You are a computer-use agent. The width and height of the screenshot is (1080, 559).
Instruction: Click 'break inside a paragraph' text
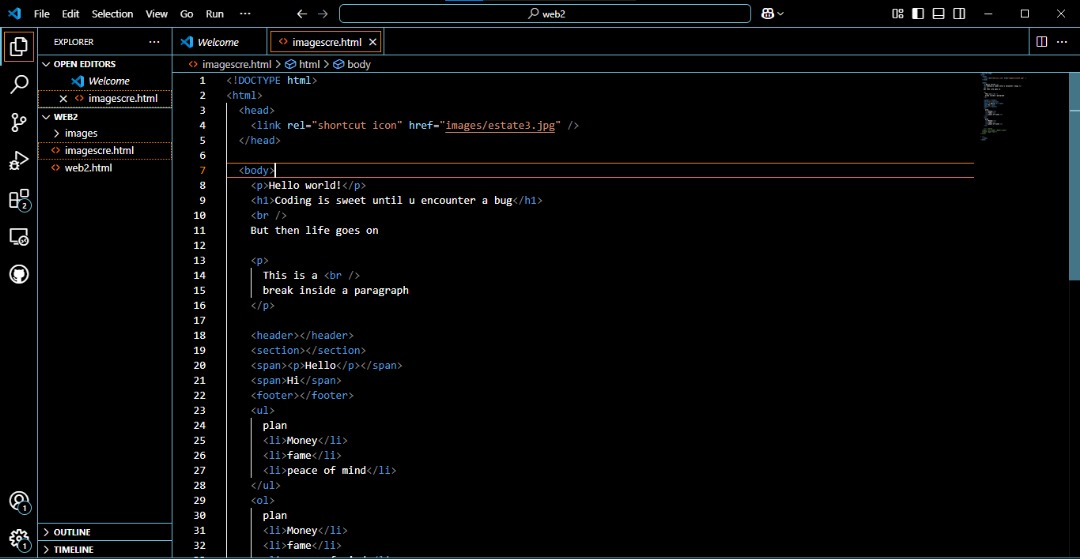coord(335,291)
